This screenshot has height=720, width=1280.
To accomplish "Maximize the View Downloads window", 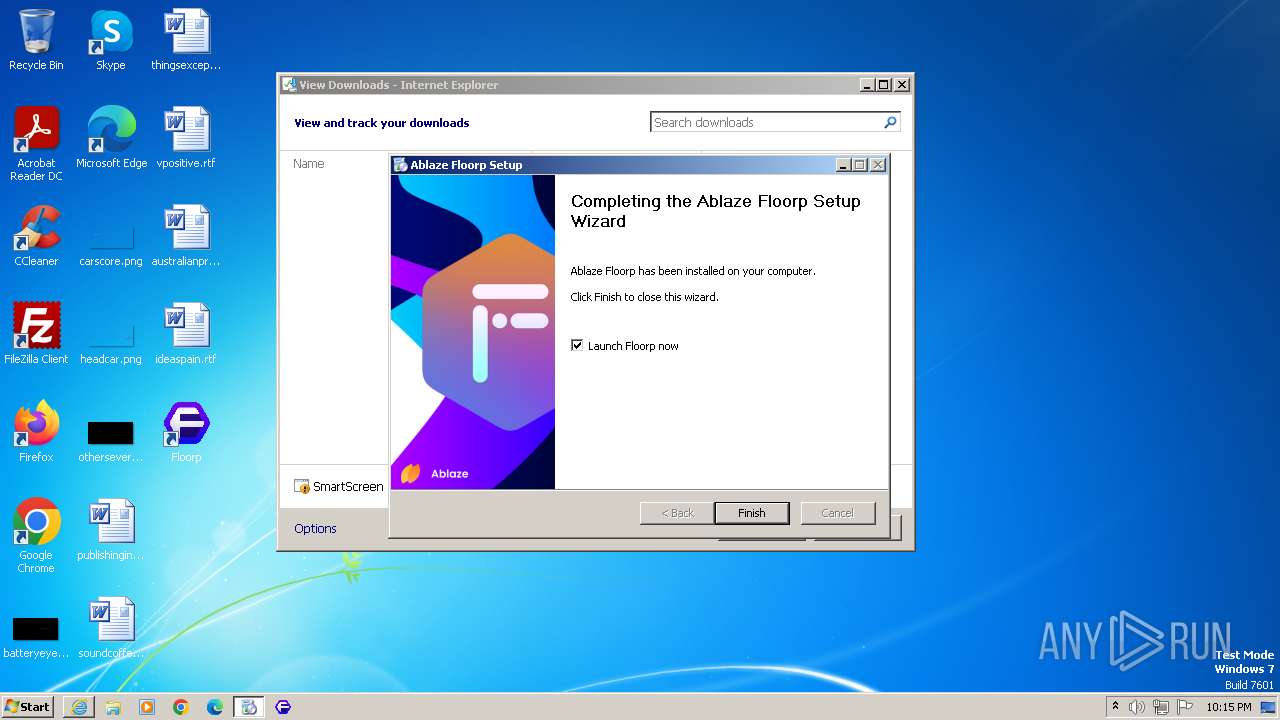I will click(883, 85).
